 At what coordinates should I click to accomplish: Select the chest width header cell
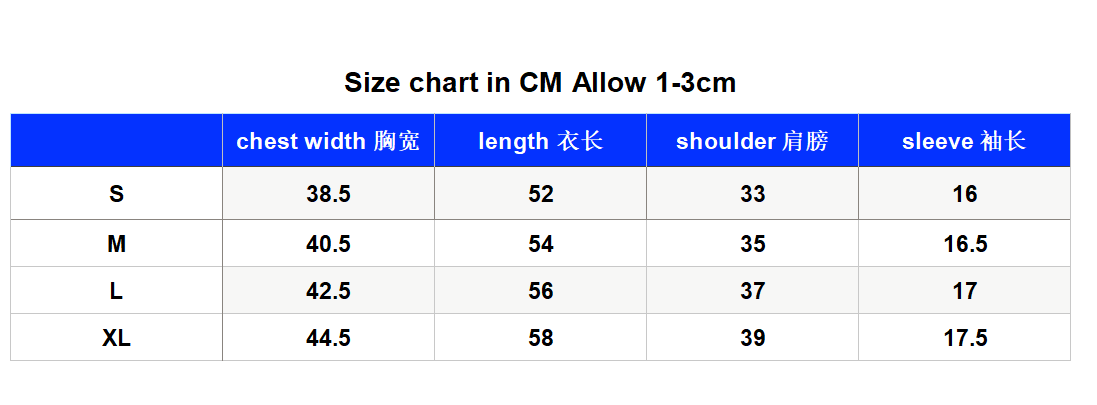coord(328,141)
